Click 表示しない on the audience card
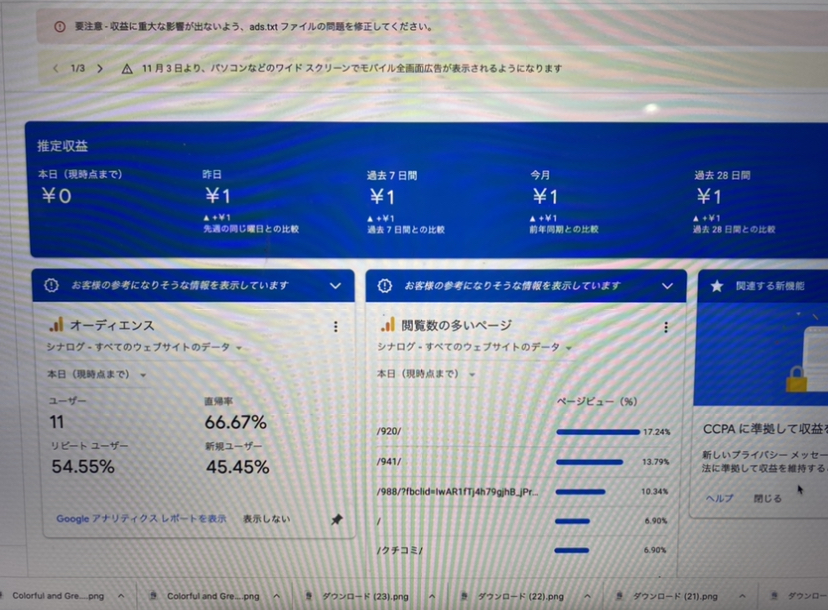828x610 pixels. [266, 519]
